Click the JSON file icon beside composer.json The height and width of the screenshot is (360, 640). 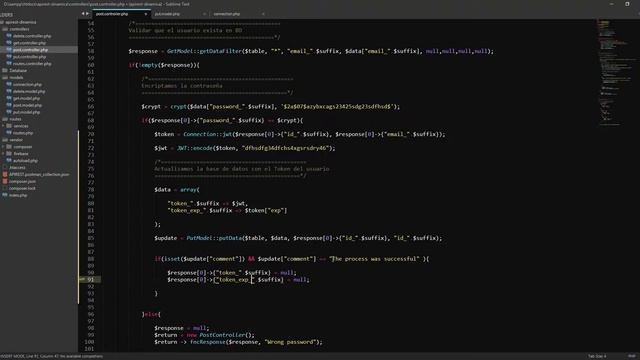point(5,181)
